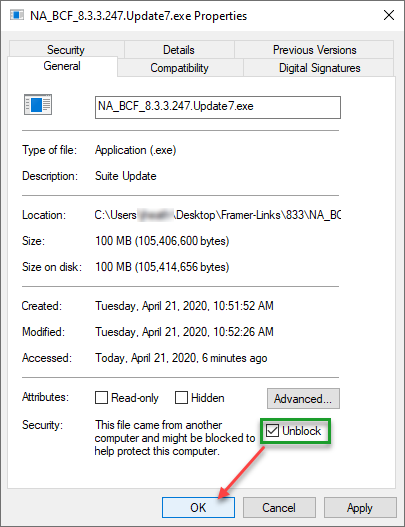Click the Cancel button

pos(279,508)
